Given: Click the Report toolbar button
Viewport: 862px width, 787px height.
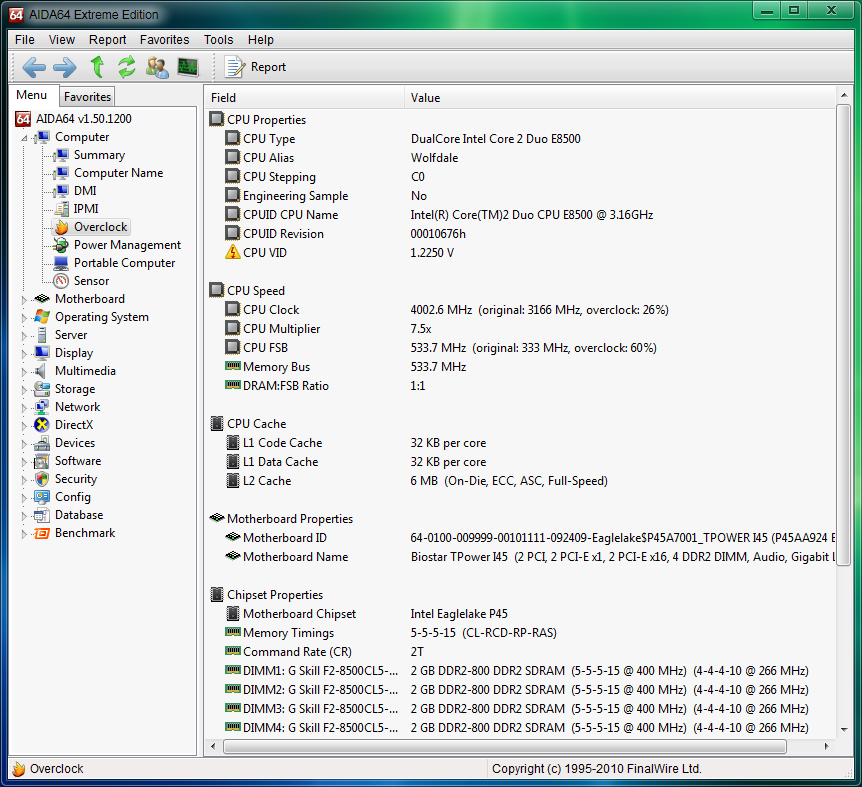Looking at the screenshot, I should [x=256, y=66].
